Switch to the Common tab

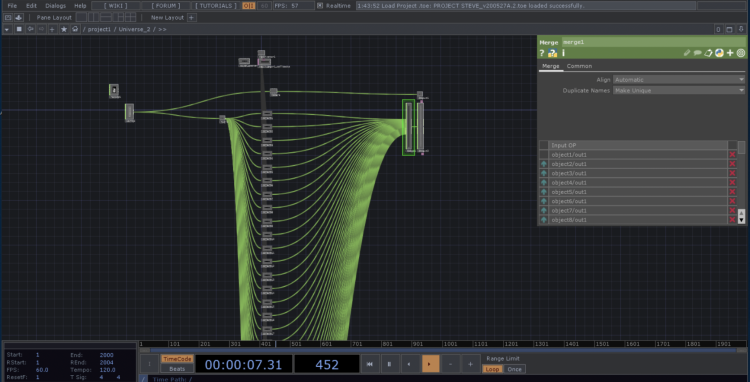(x=579, y=66)
